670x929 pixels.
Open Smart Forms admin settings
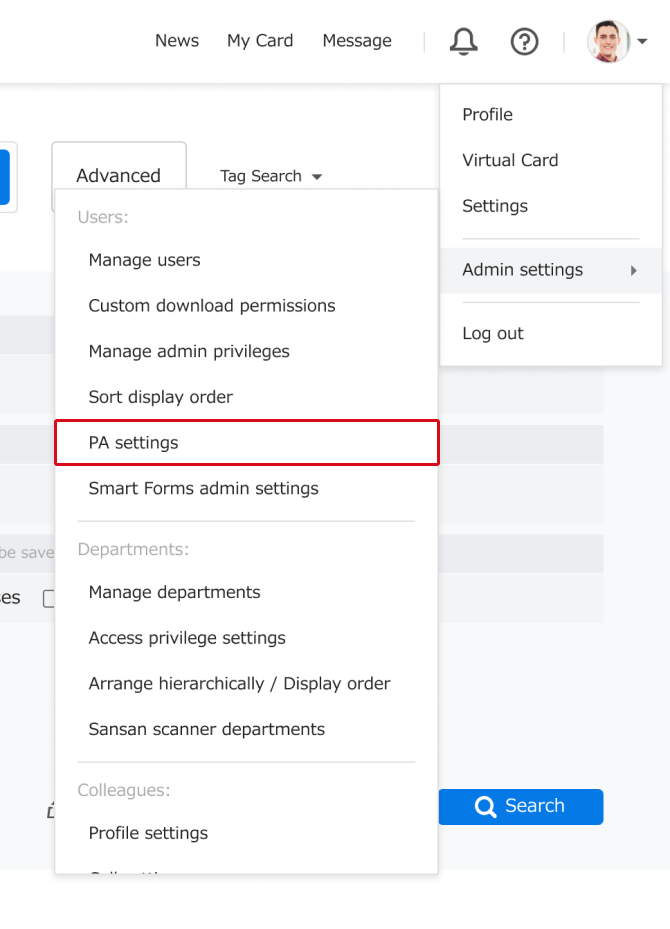pos(246,488)
